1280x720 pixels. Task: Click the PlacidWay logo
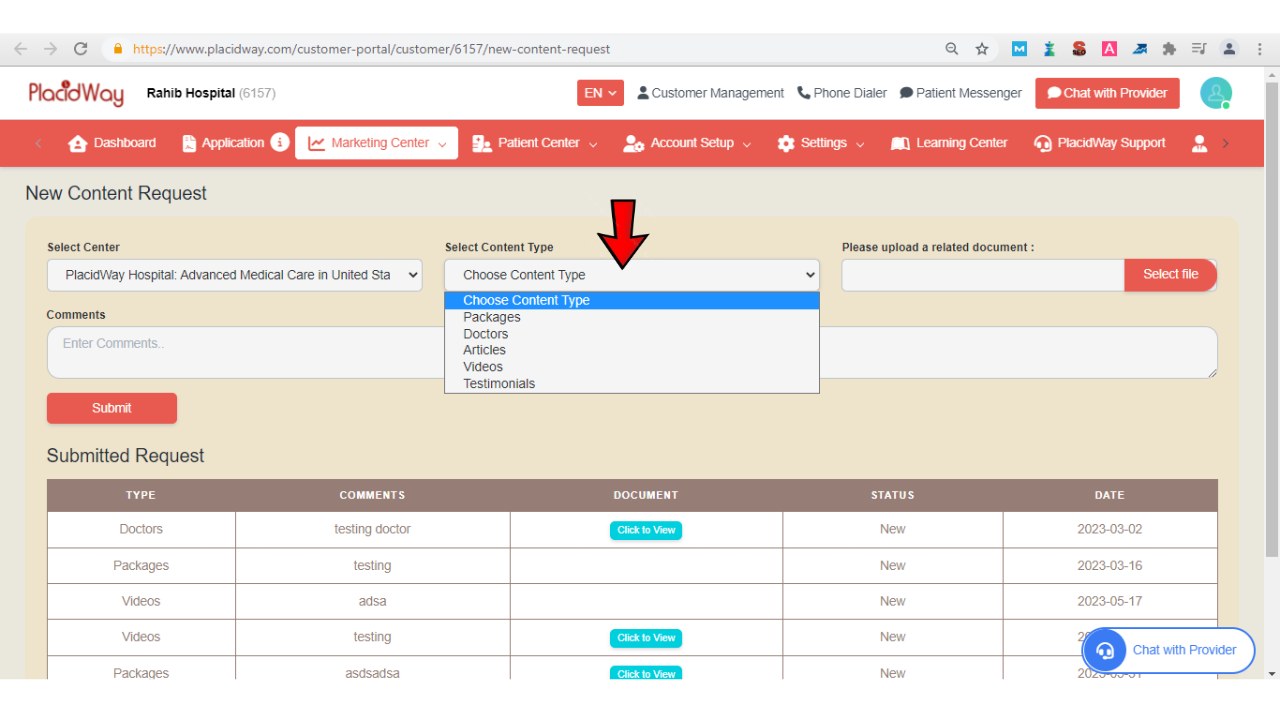[x=76, y=92]
